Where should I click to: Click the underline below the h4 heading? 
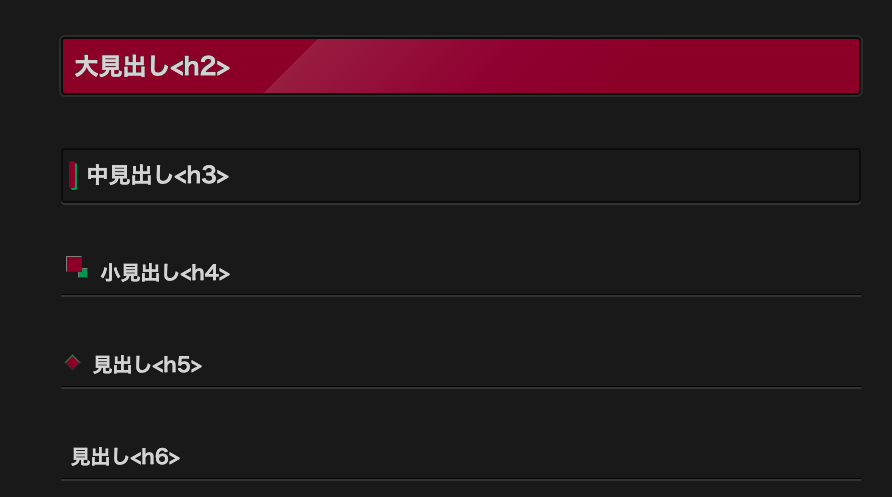click(x=460, y=296)
